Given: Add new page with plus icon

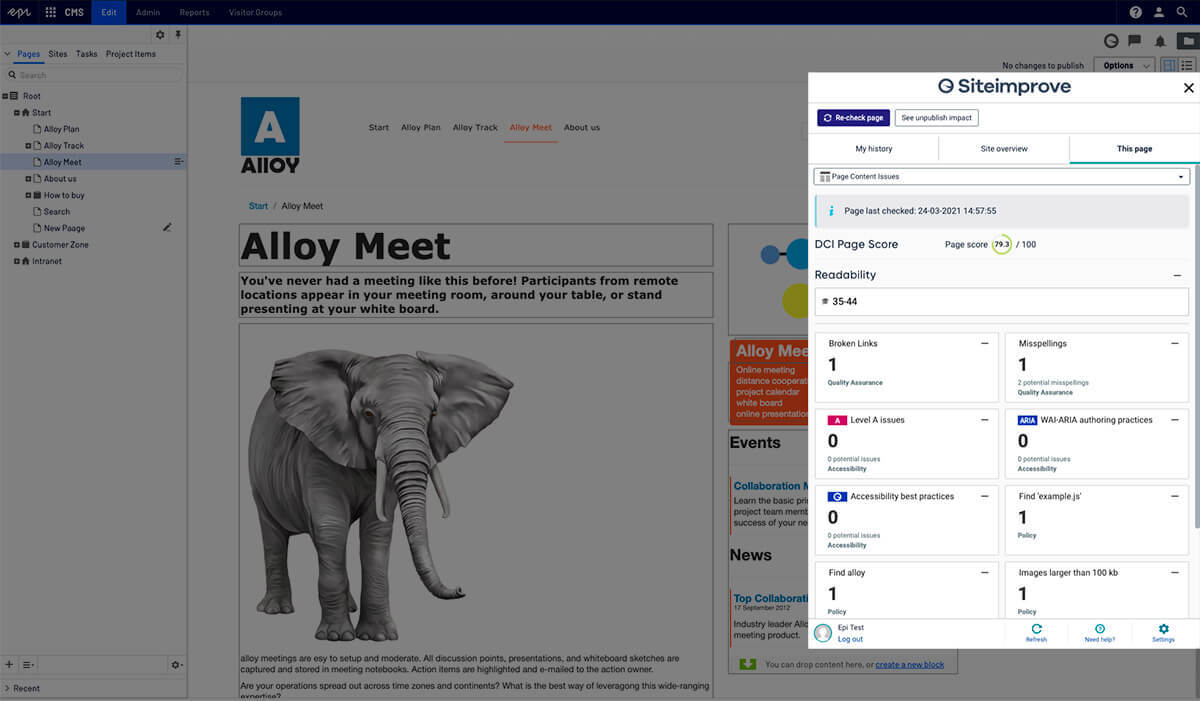Looking at the screenshot, I should [x=9, y=664].
